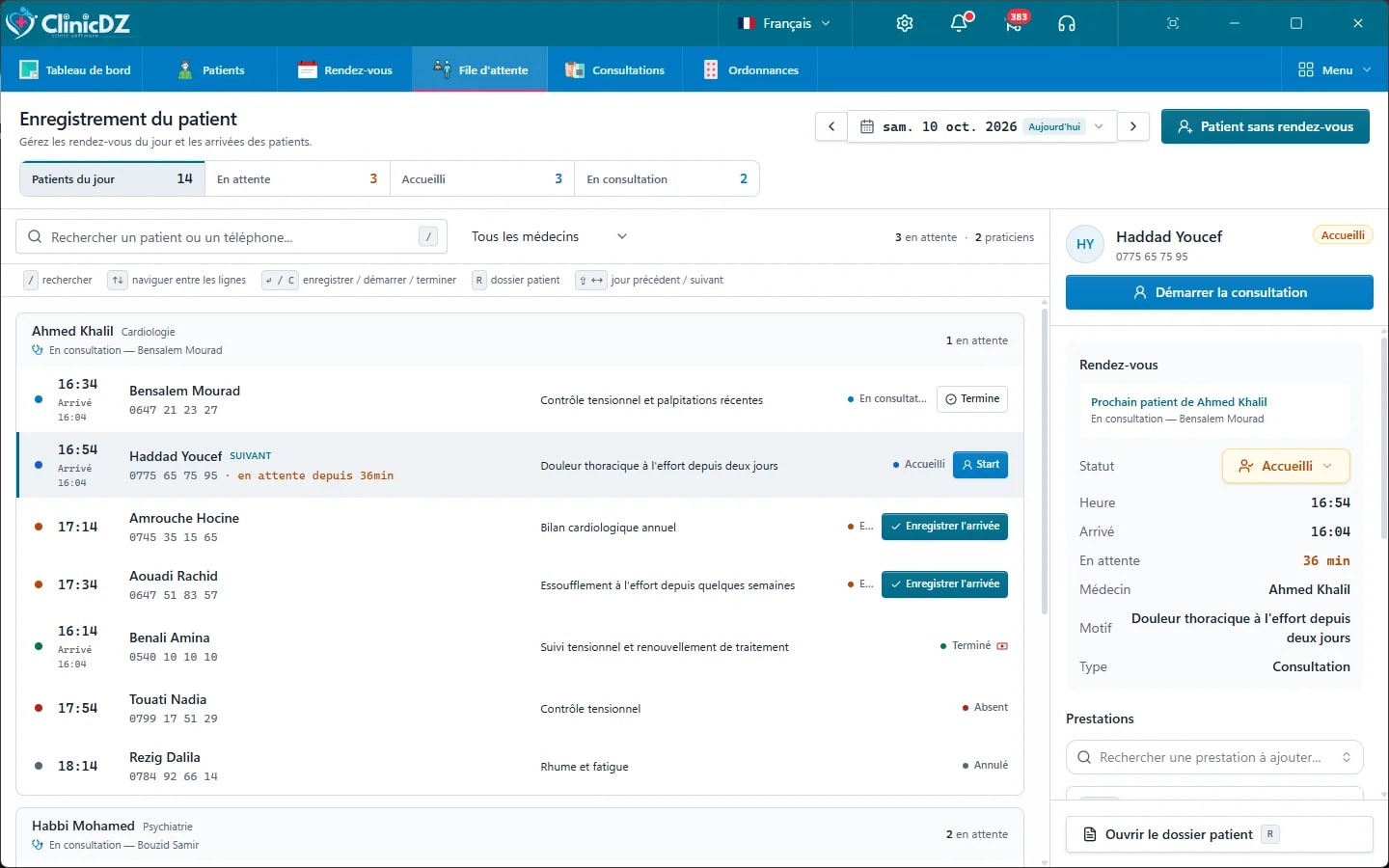Change the Accueilli status dropdown
The image size is (1389, 868).
pos(1286,466)
